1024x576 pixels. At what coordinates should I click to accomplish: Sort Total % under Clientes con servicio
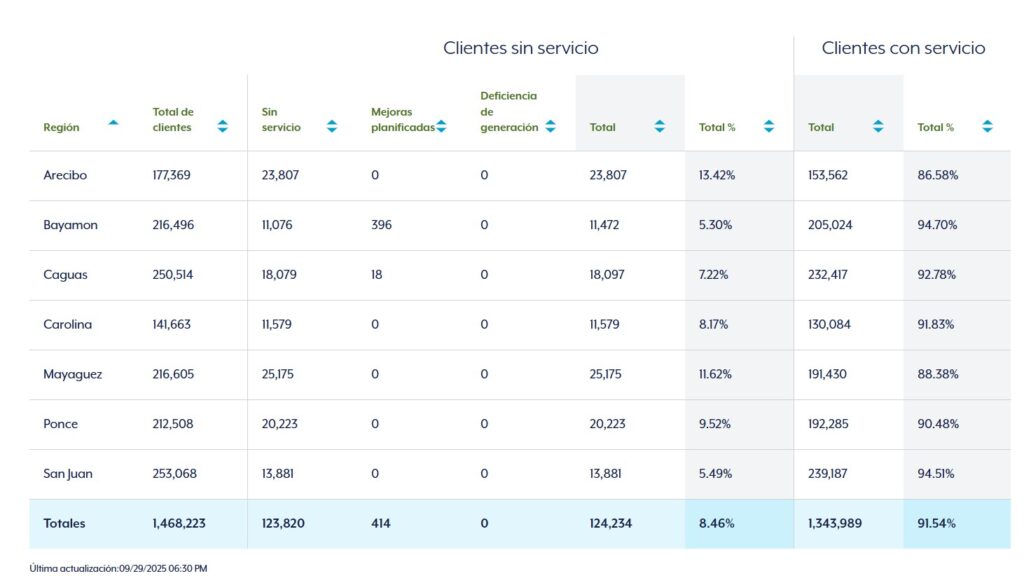tap(987, 127)
